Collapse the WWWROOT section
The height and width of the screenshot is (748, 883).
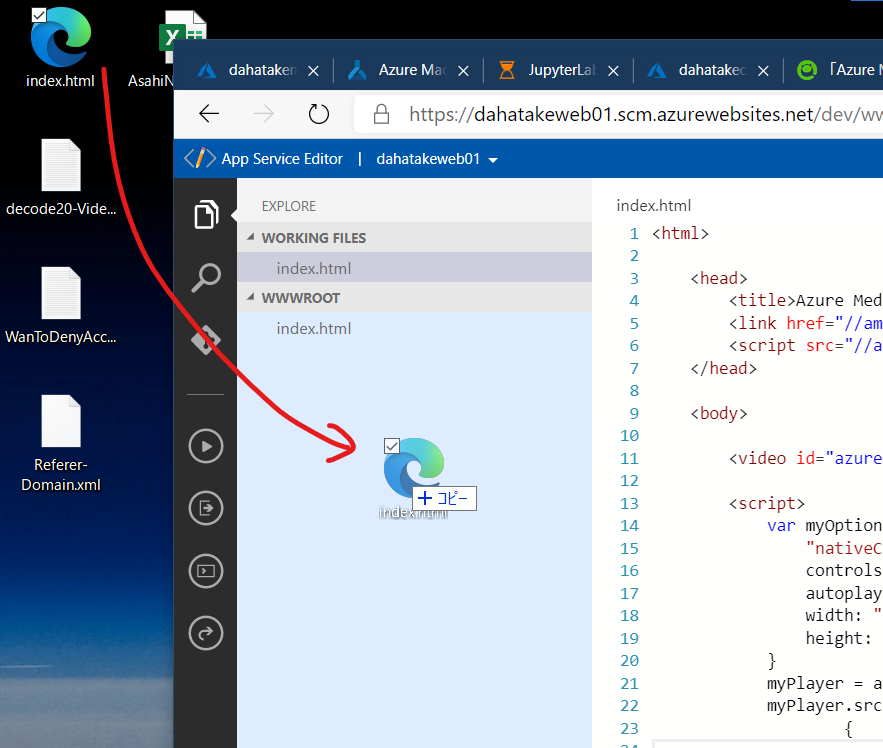251,297
